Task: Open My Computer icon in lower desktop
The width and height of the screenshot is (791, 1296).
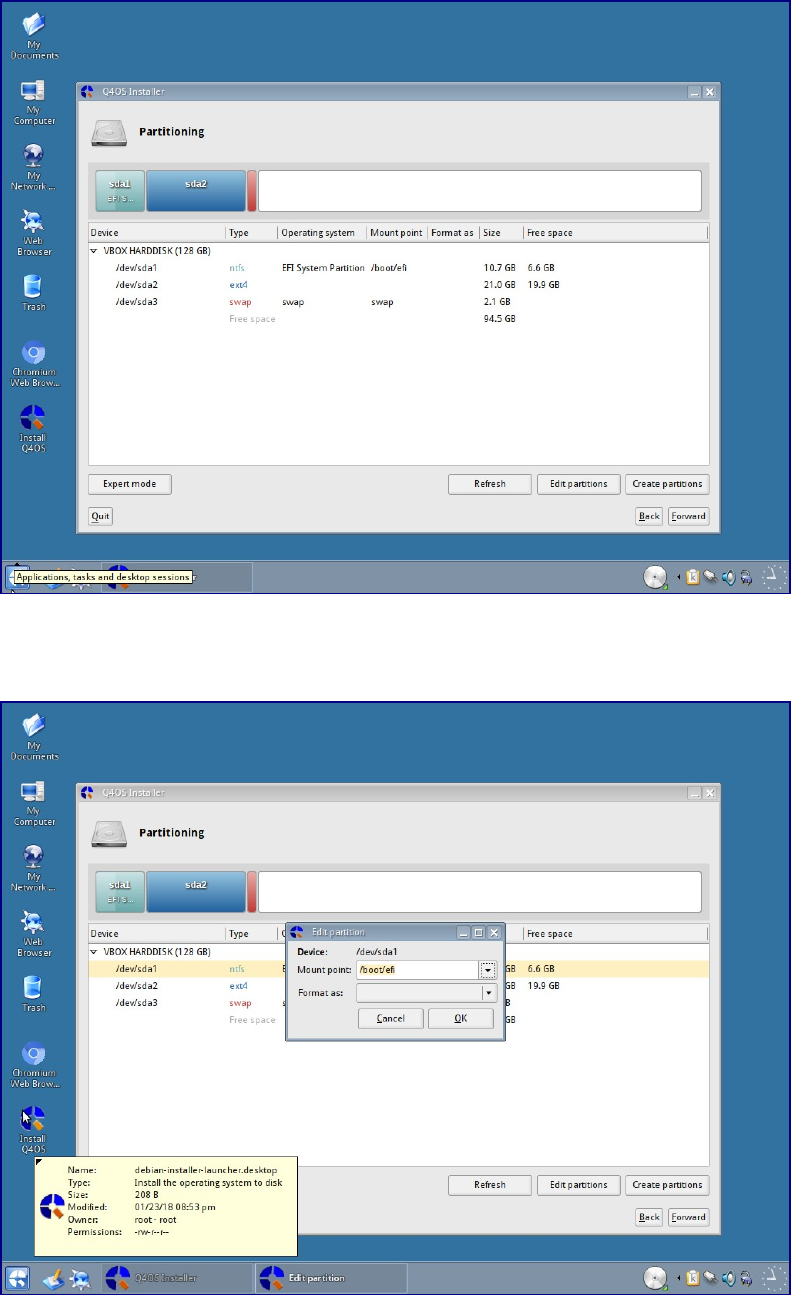Action: click(34, 803)
